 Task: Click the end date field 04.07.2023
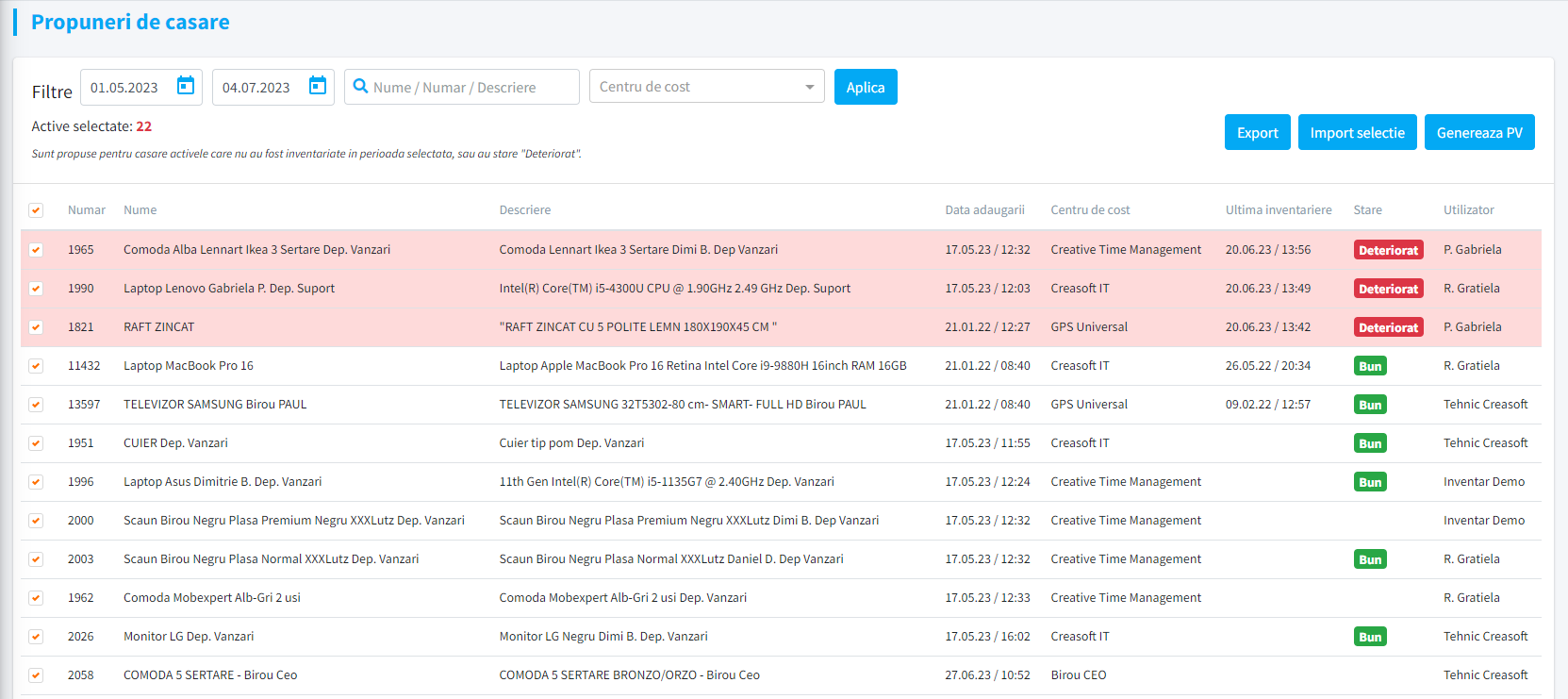pos(273,87)
